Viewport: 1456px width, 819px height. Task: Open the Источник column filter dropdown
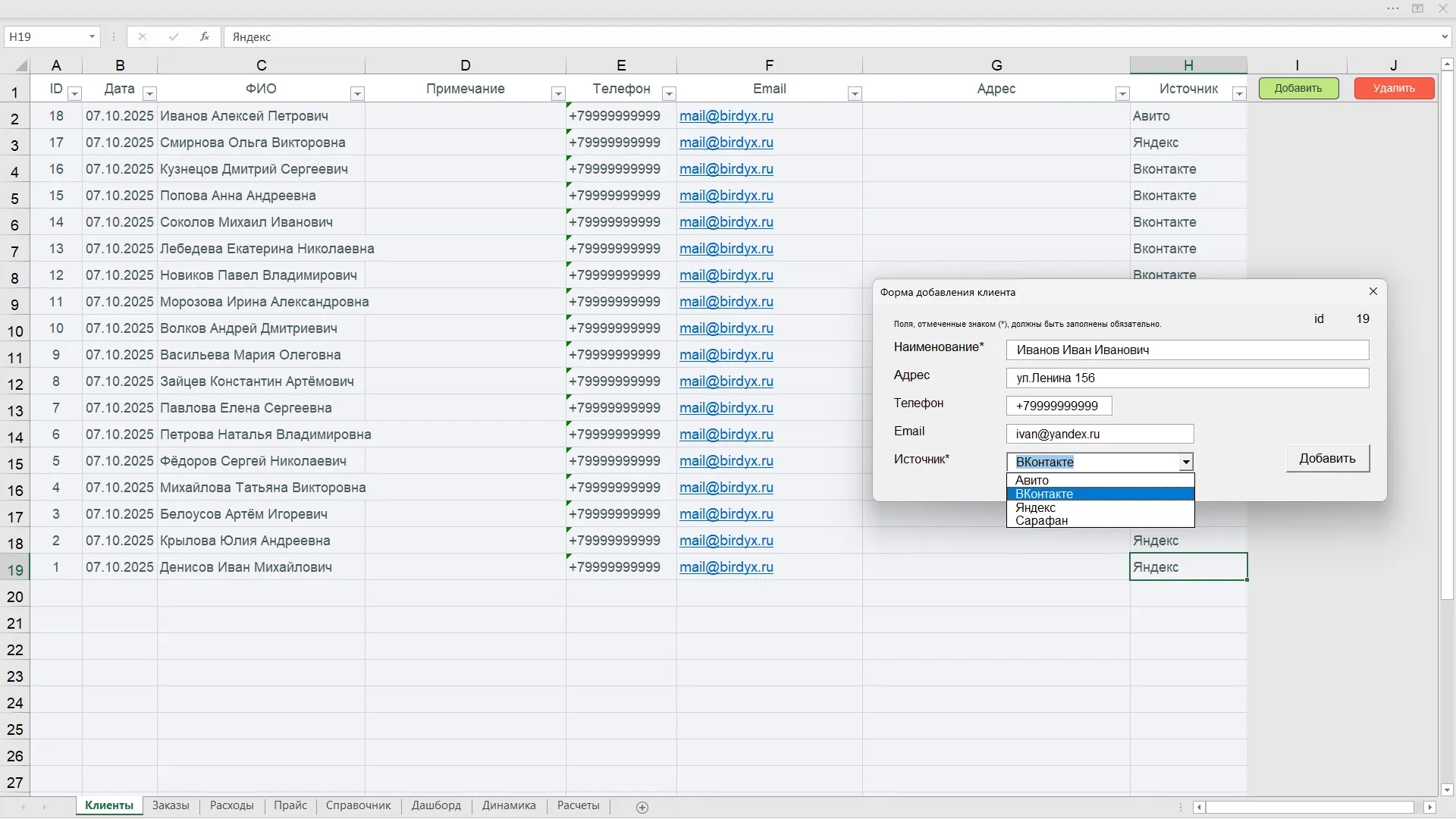click(x=1239, y=93)
